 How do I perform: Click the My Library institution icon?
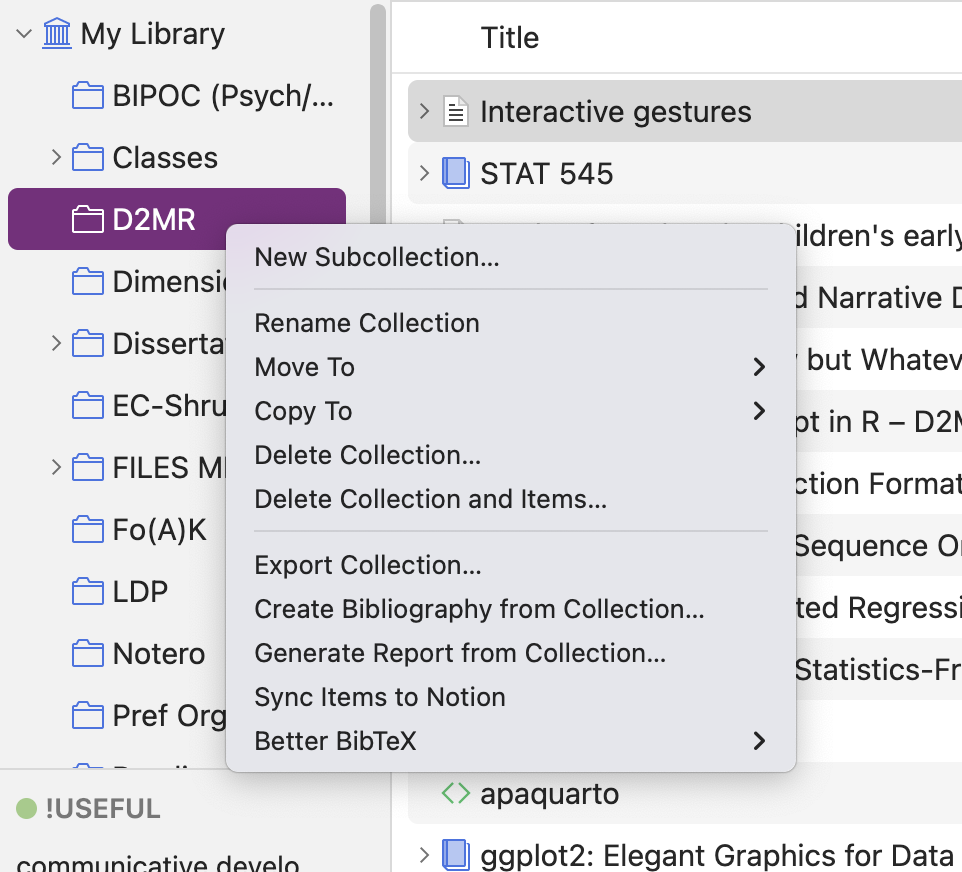[57, 33]
